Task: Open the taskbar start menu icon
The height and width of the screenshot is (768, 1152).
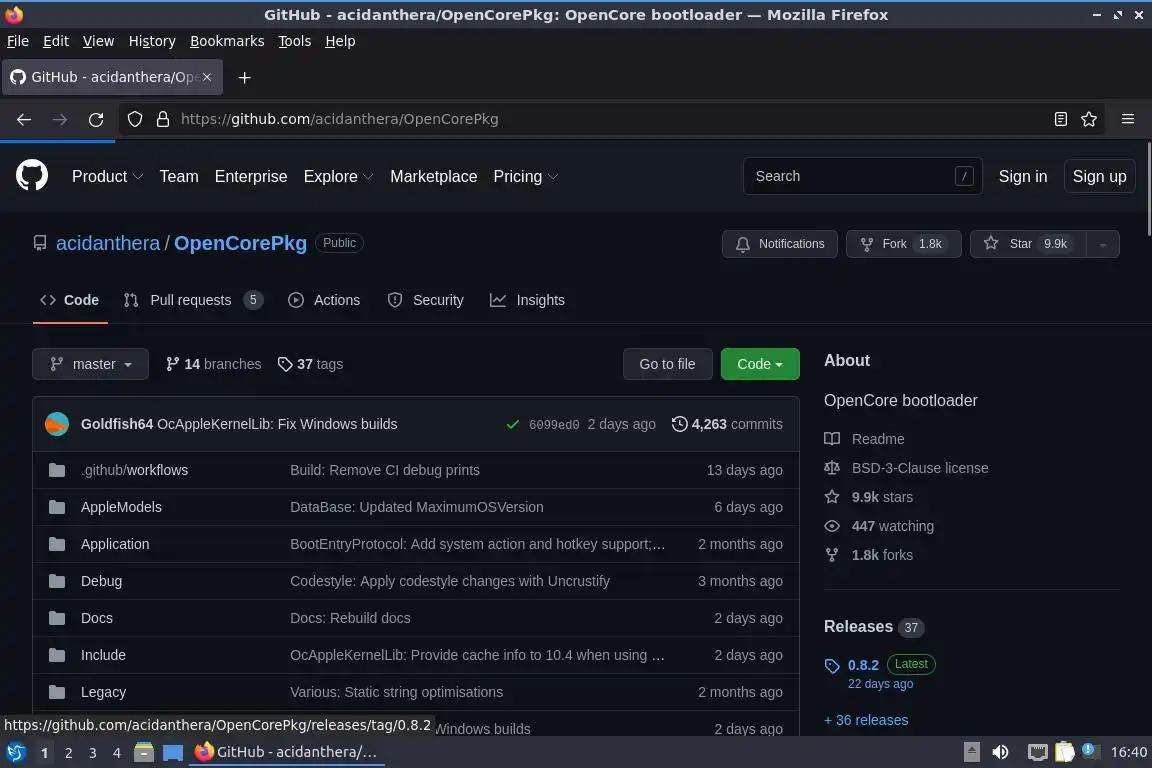Action: click(15, 752)
